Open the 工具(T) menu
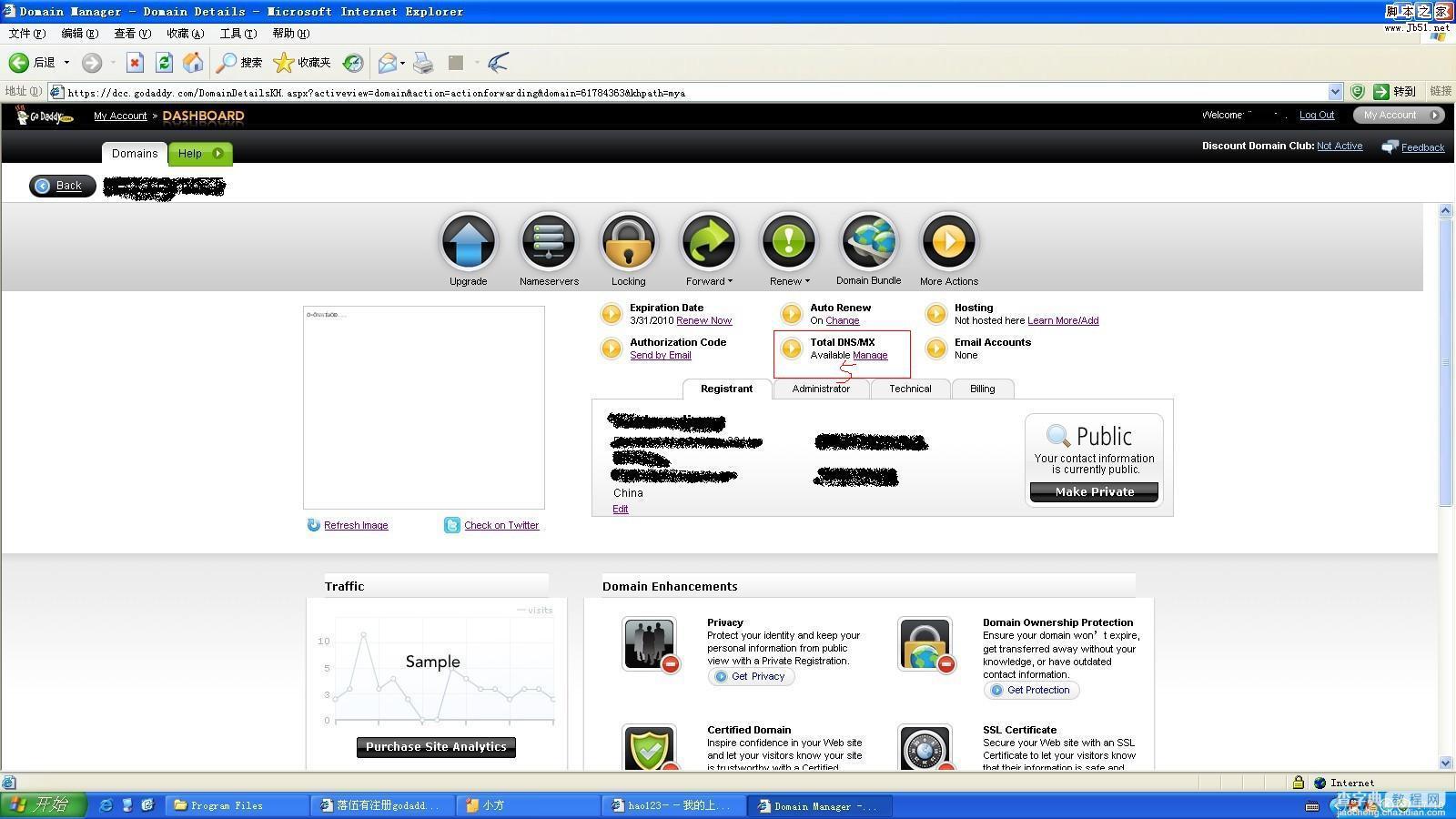 (x=238, y=34)
